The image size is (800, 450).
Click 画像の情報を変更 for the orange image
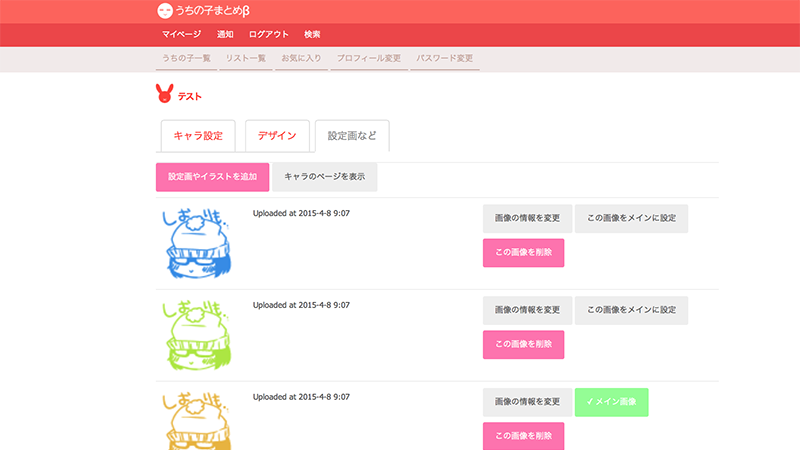(527, 402)
